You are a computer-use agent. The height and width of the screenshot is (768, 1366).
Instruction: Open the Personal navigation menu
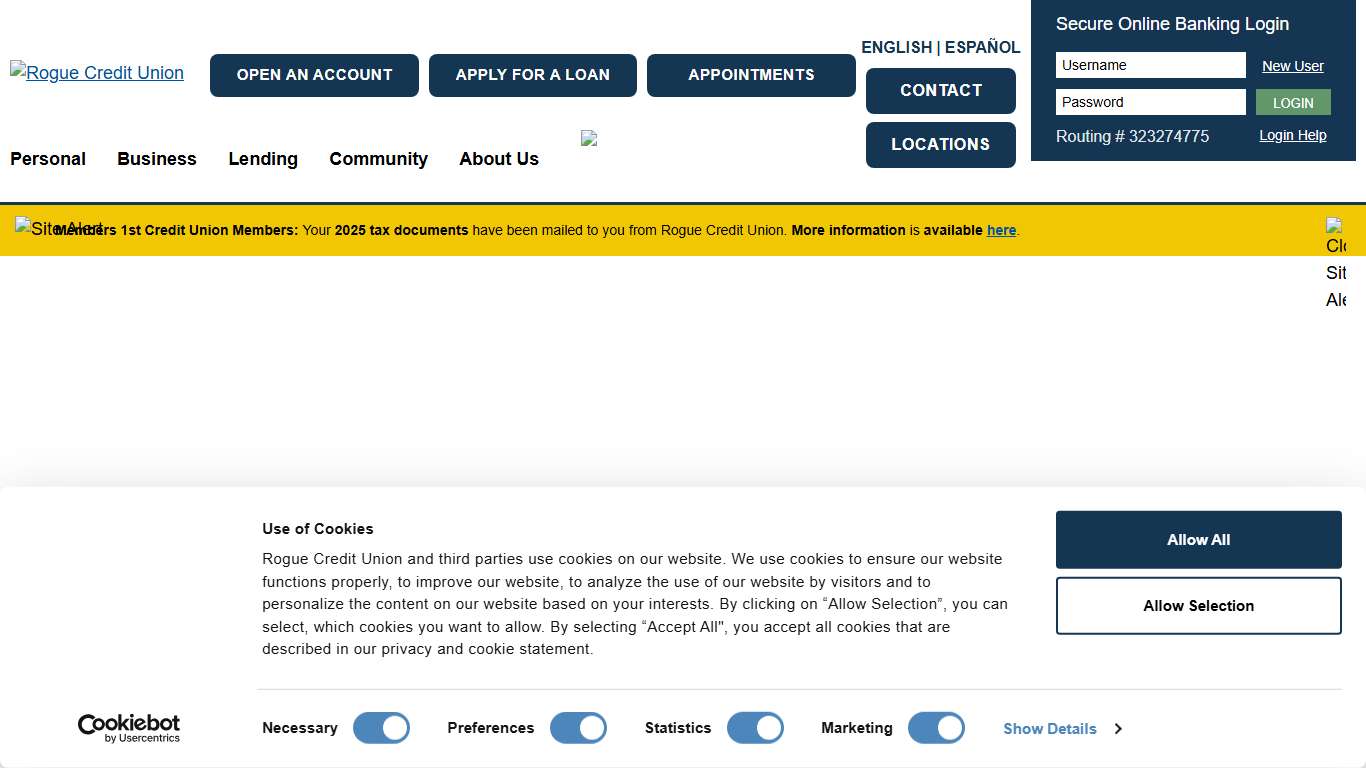(48, 159)
